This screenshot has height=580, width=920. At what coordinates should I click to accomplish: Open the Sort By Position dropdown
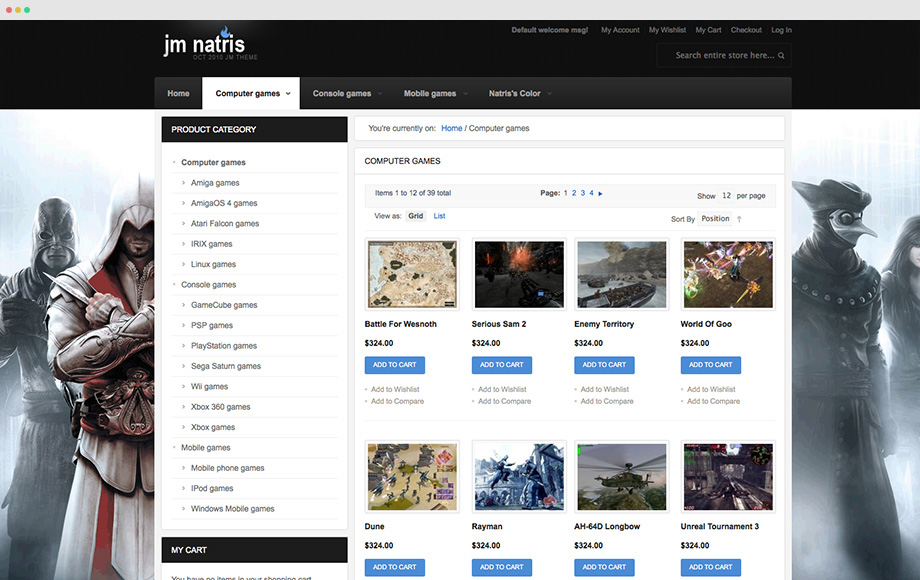(x=715, y=219)
